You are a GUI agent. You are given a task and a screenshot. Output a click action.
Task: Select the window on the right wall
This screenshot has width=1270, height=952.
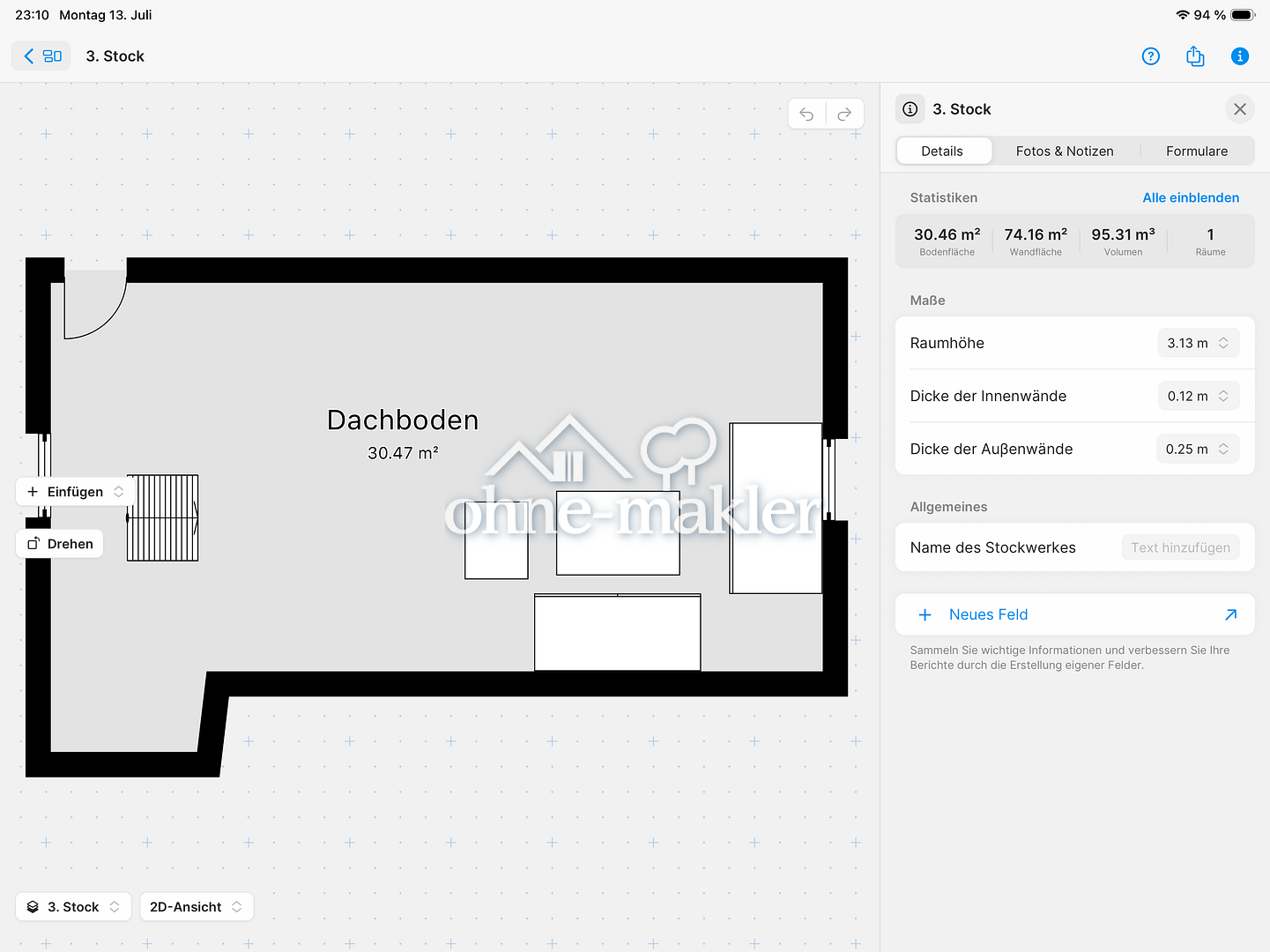(829, 480)
